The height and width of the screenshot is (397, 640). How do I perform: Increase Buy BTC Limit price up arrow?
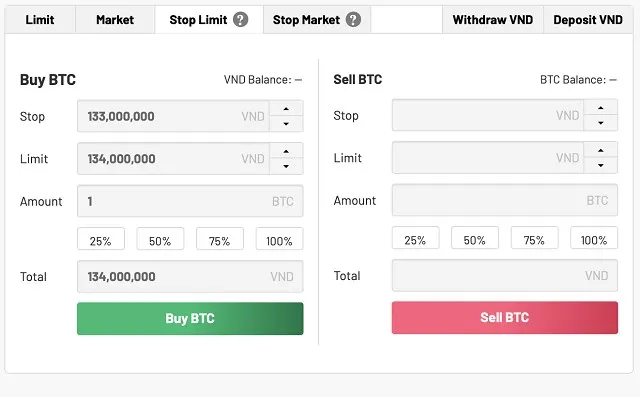tap(286, 151)
